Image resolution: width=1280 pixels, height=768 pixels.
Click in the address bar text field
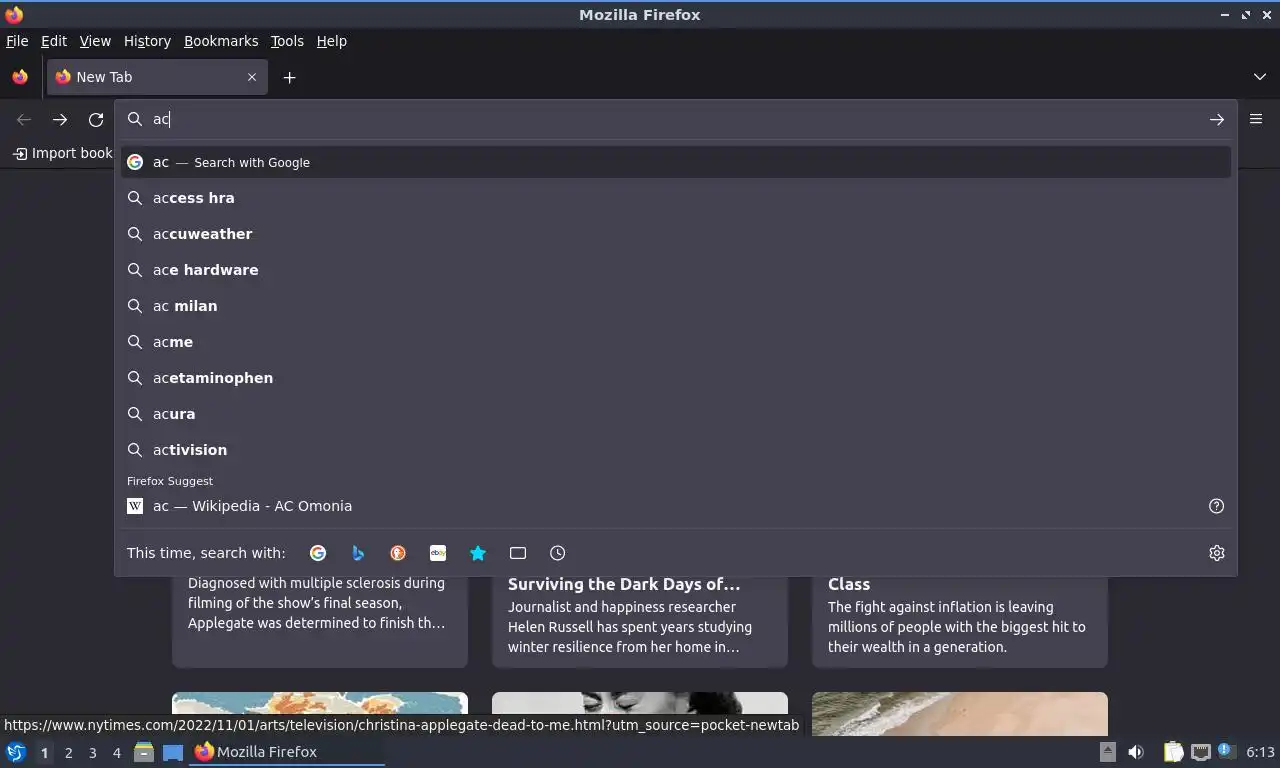pyautogui.click(x=675, y=119)
